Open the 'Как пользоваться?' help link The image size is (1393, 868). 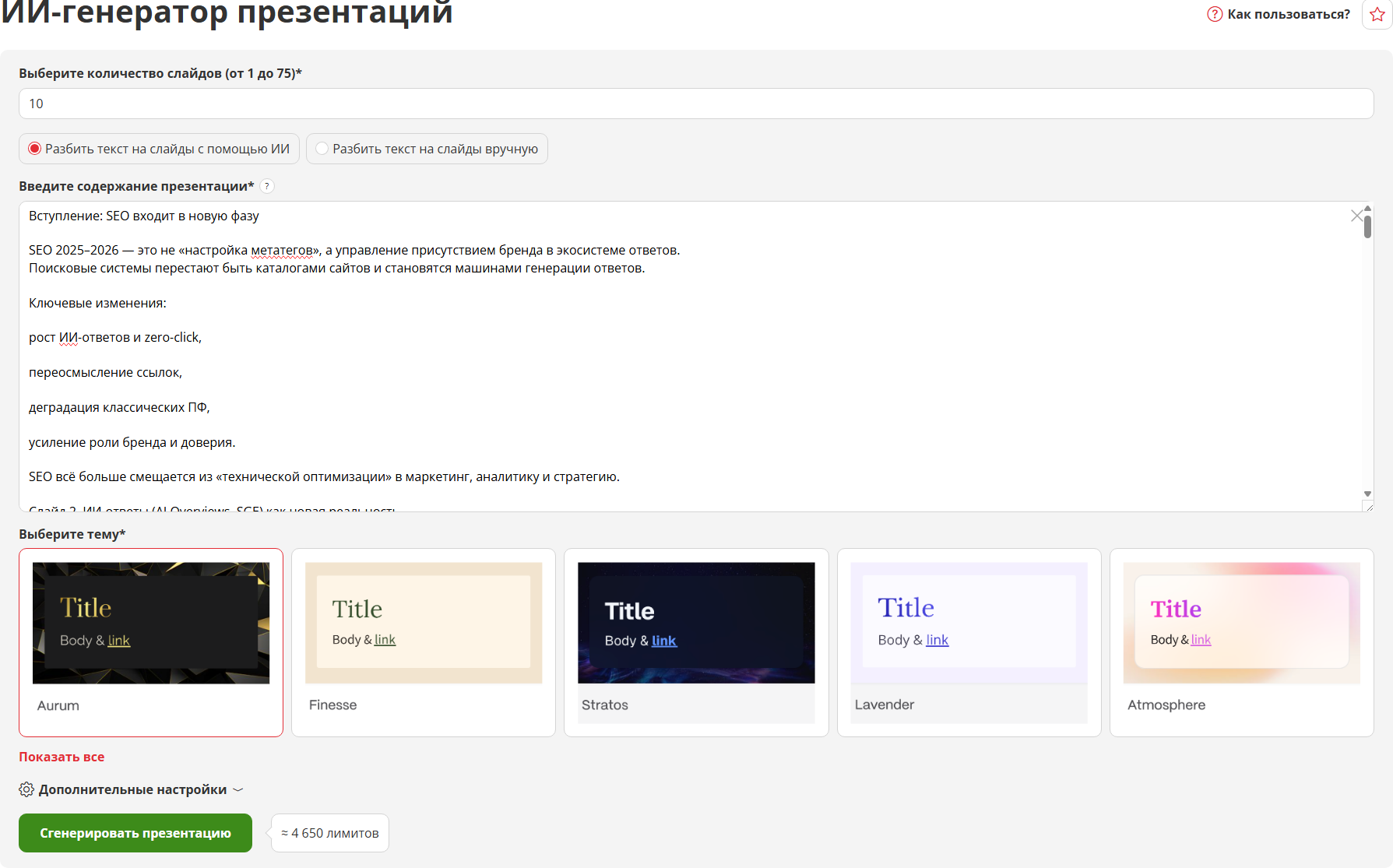[1279, 14]
